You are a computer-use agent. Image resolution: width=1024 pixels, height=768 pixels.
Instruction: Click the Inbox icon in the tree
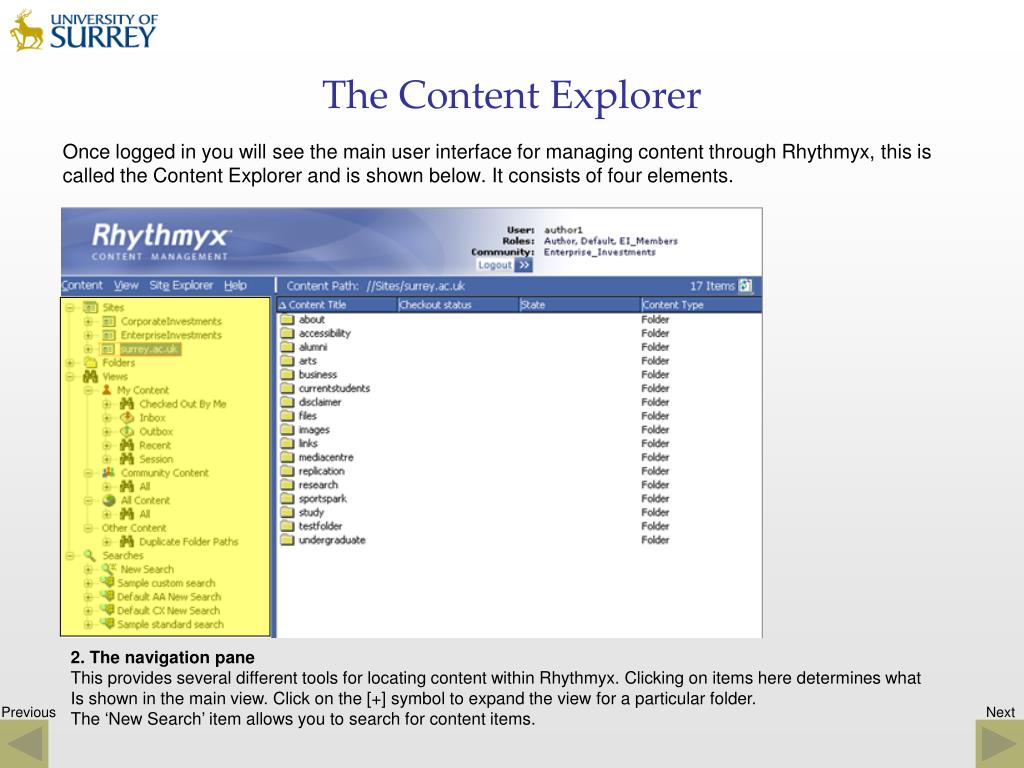click(127, 417)
